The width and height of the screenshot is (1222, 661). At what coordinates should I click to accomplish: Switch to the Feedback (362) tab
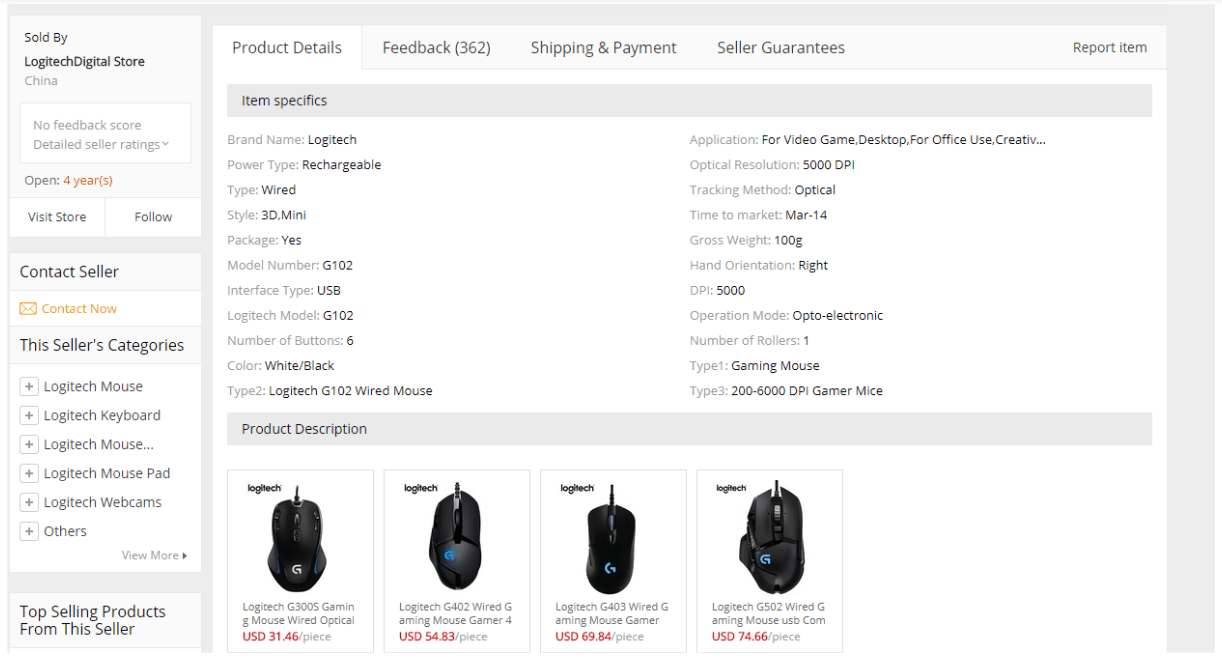tap(436, 48)
